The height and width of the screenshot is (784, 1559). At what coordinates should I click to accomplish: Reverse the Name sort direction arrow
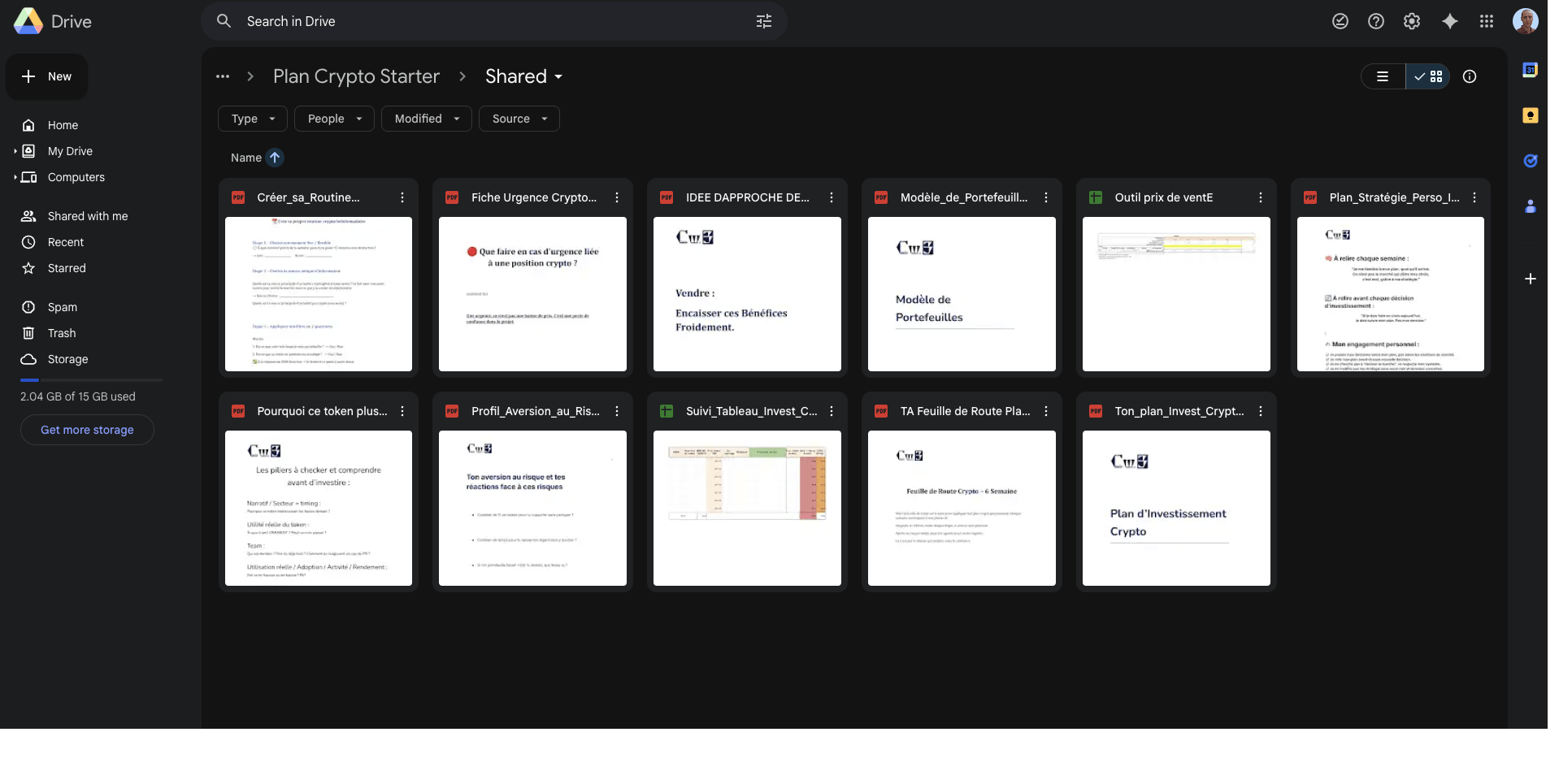pyautogui.click(x=275, y=158)
